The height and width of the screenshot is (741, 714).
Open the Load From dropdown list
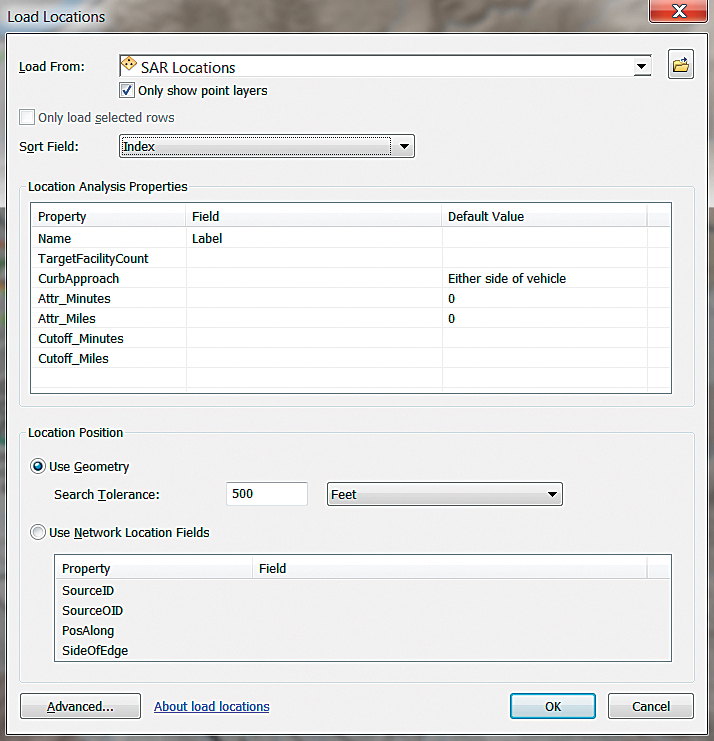pyautogui.click(x=641, y=66)
